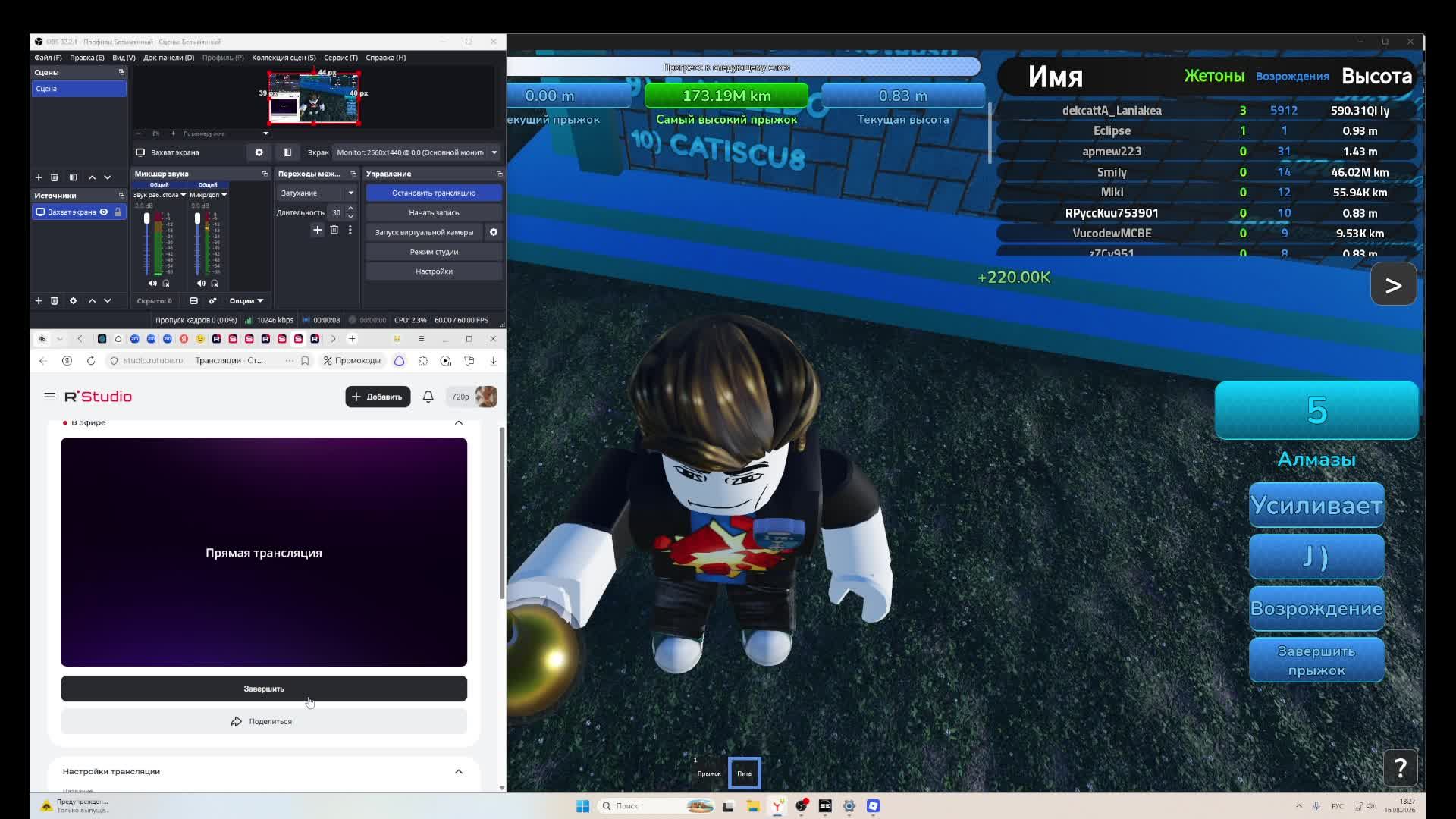The image size is (1456, 819).
Task: Move the source down in Sources list
Action: pos(108,301)
